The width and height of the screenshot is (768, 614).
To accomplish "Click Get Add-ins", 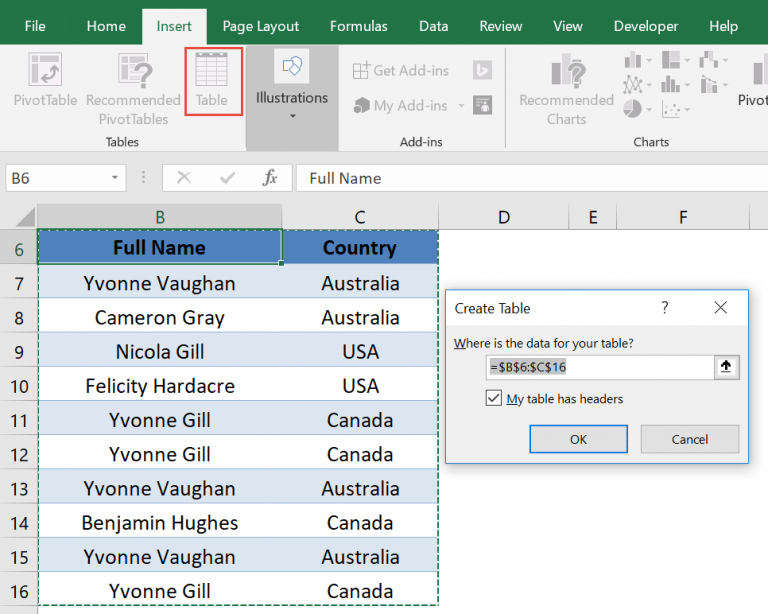I will [x=400, y=71].
